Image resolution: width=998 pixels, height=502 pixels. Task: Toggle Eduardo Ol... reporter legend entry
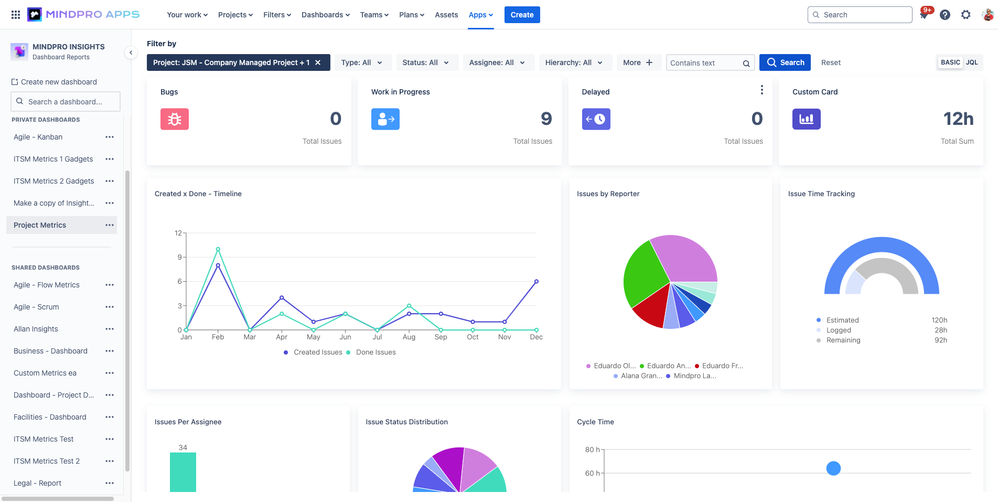(x=610, y=366)
